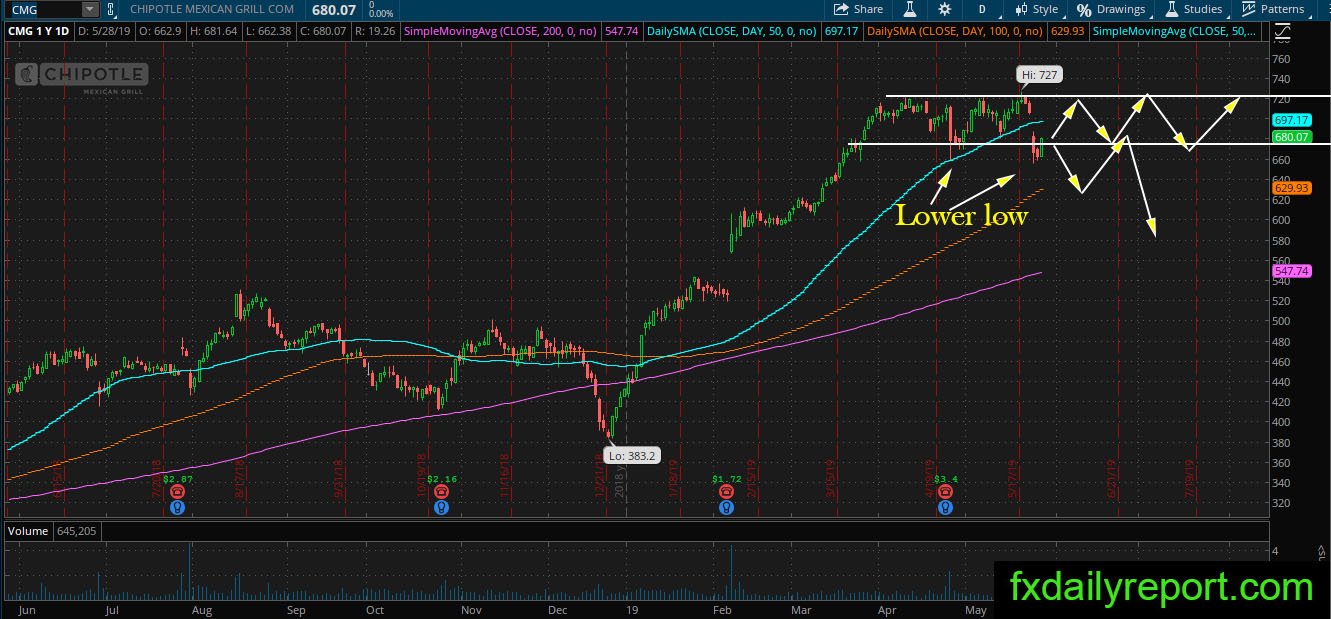Open the Style menu
1331x619 pixels.
[x=1037, y=9]
